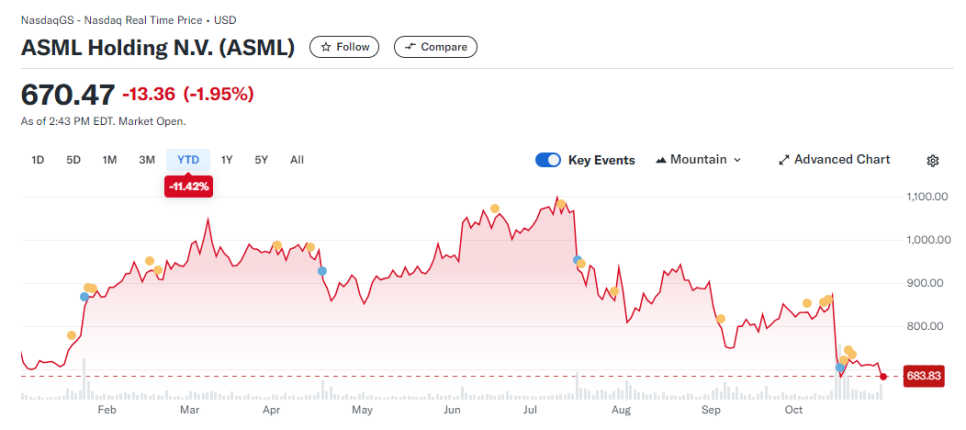Switch to the 3M range

[147, 160]
